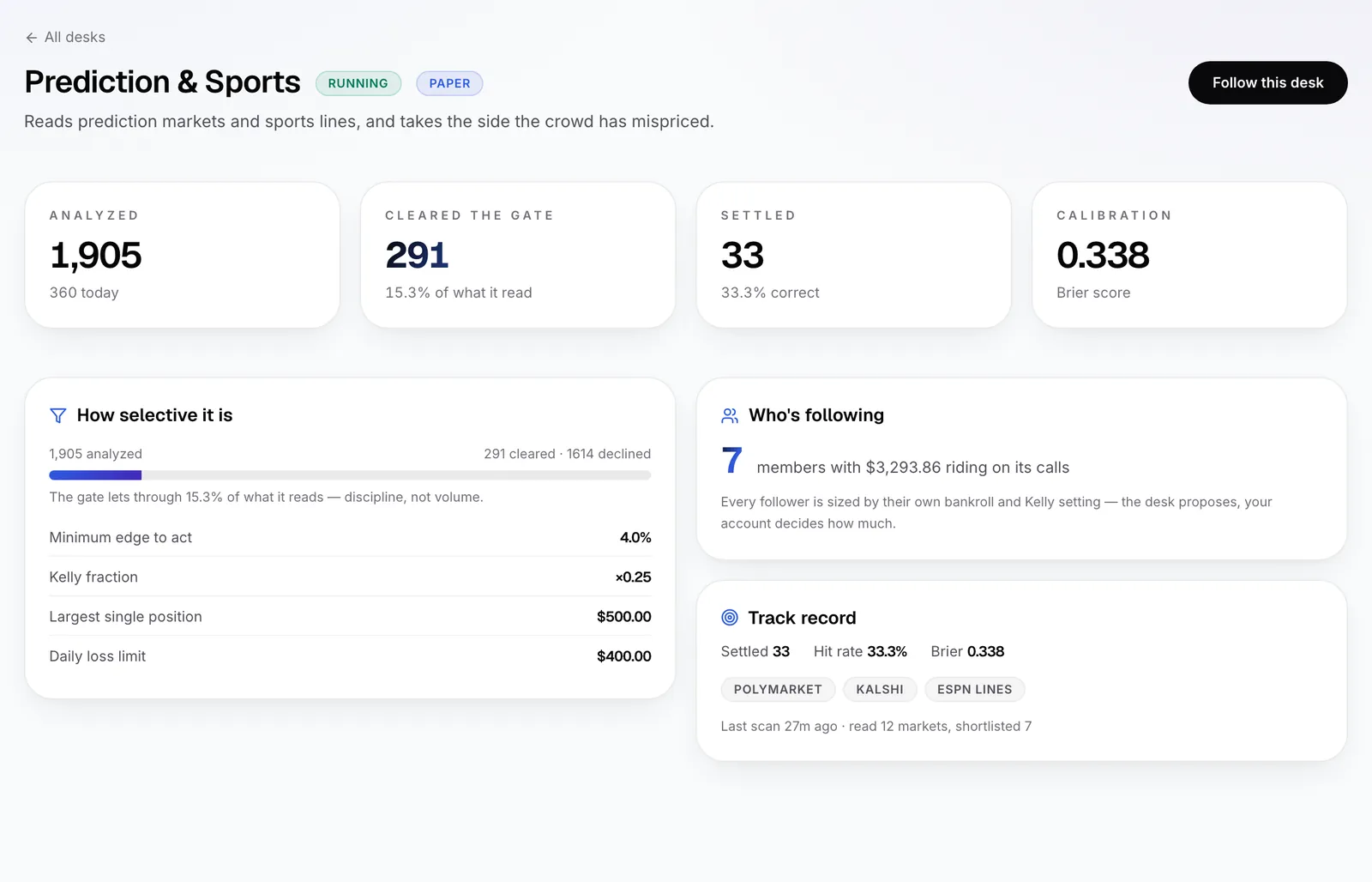The width and height of the screenshot is (1372, 882).
Task: Click the Brier 0.338 track record stat
Action: pyautogui.click(x=967, y=651)
